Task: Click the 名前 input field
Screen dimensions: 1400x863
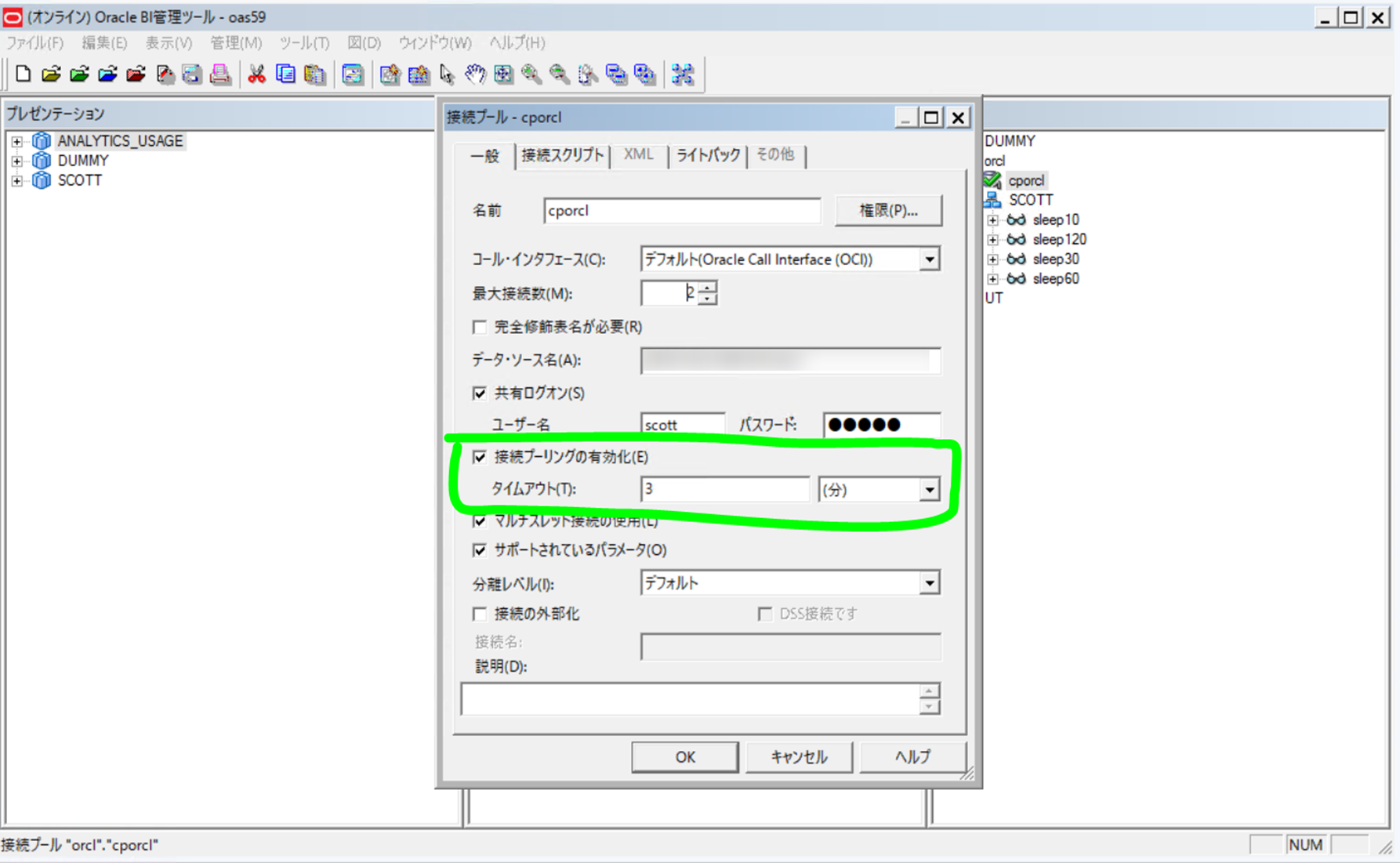Action: [682, 211]
